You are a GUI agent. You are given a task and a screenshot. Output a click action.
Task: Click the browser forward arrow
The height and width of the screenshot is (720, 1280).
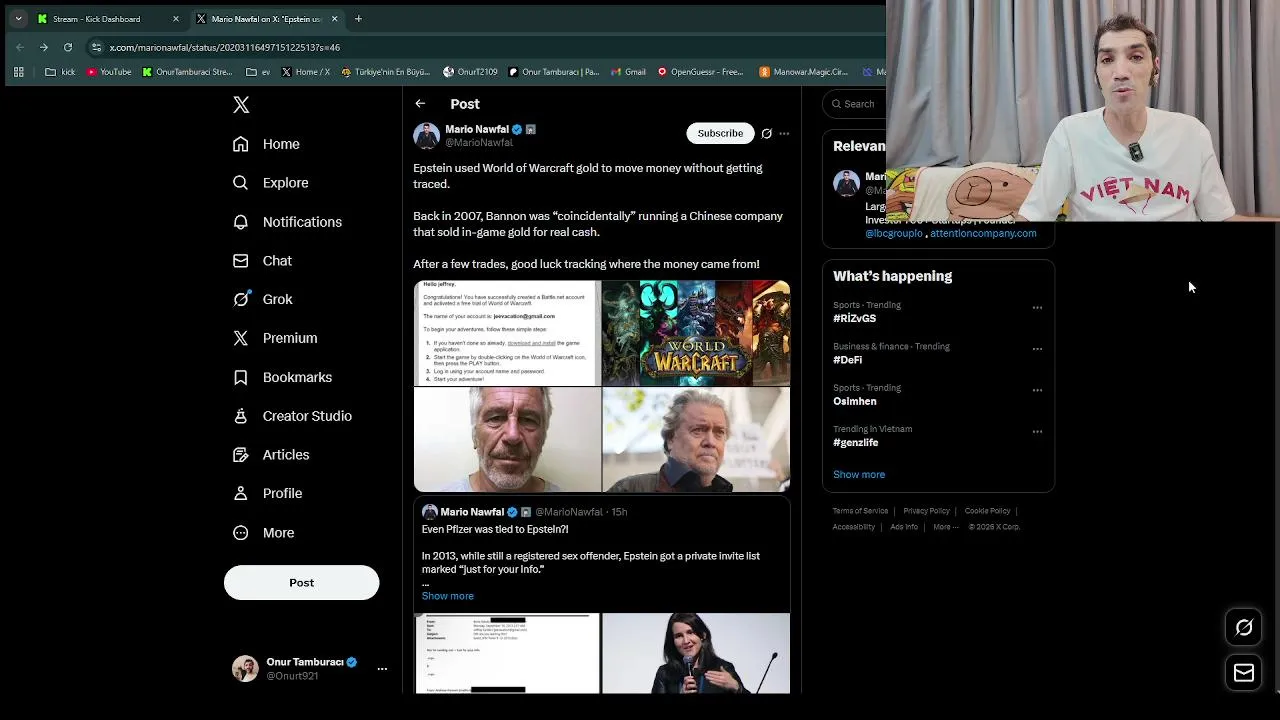(x=43, y=47)
